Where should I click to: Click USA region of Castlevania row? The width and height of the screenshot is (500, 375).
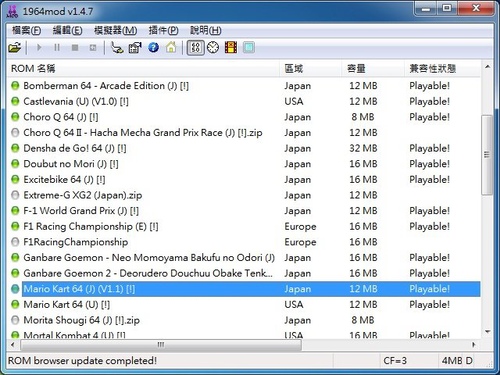[294, 101]
